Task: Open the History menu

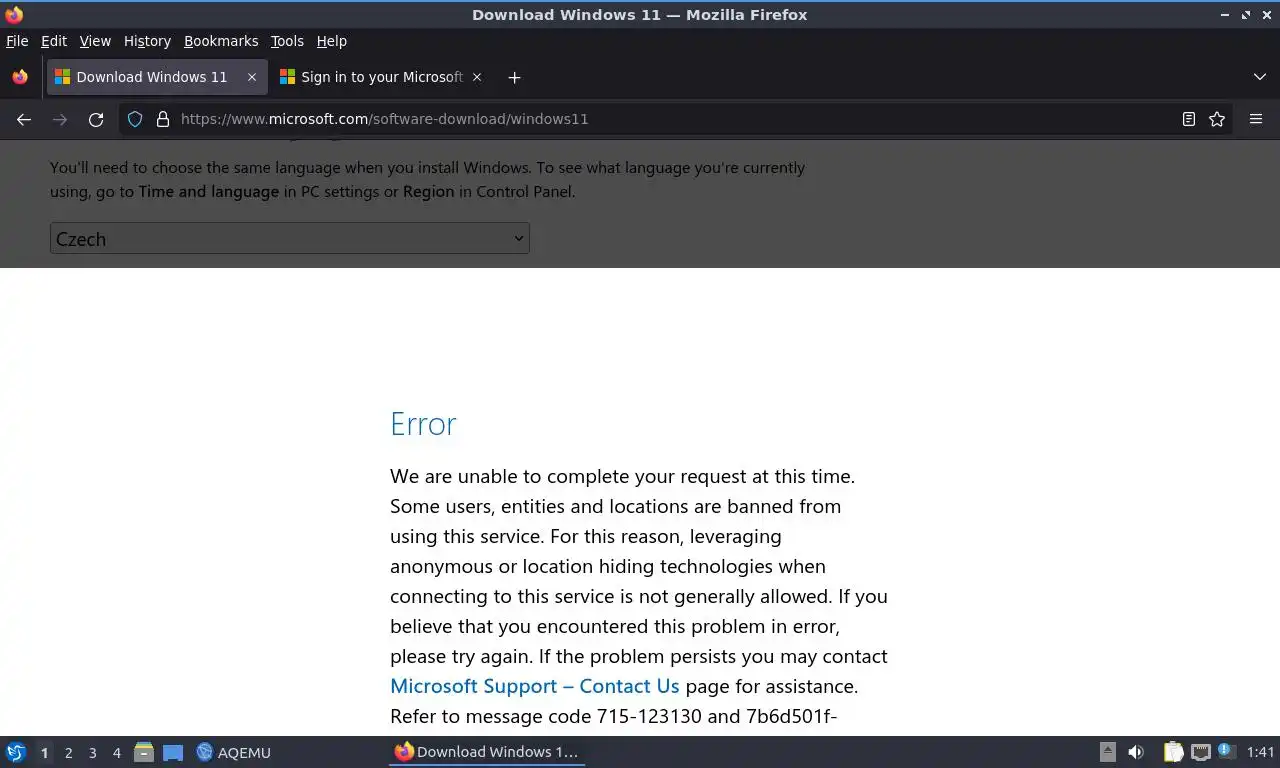Action: 147,41
